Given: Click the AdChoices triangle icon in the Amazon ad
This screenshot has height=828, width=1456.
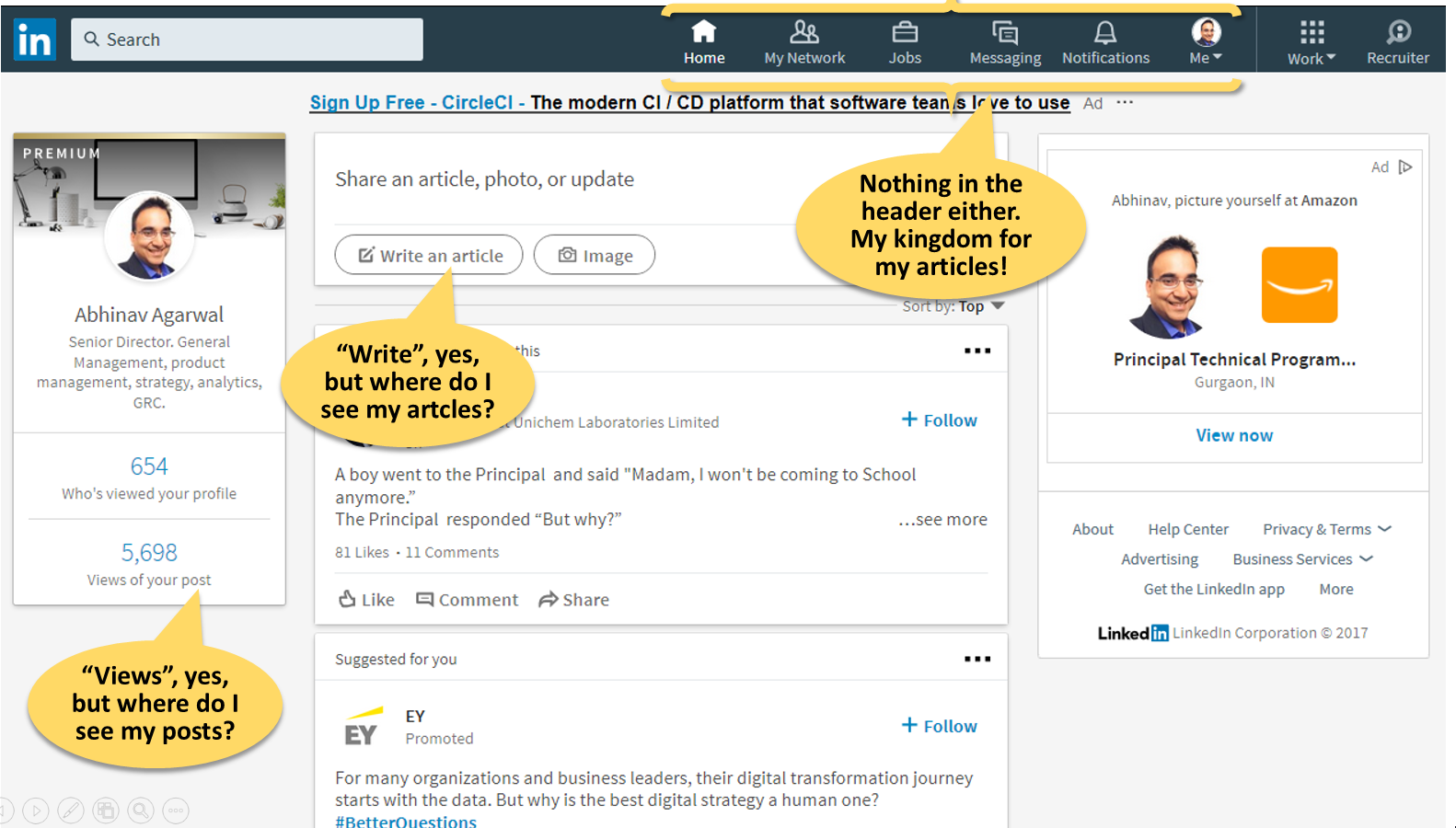Looking at the screenshot, I should [x=1404, y=167].
